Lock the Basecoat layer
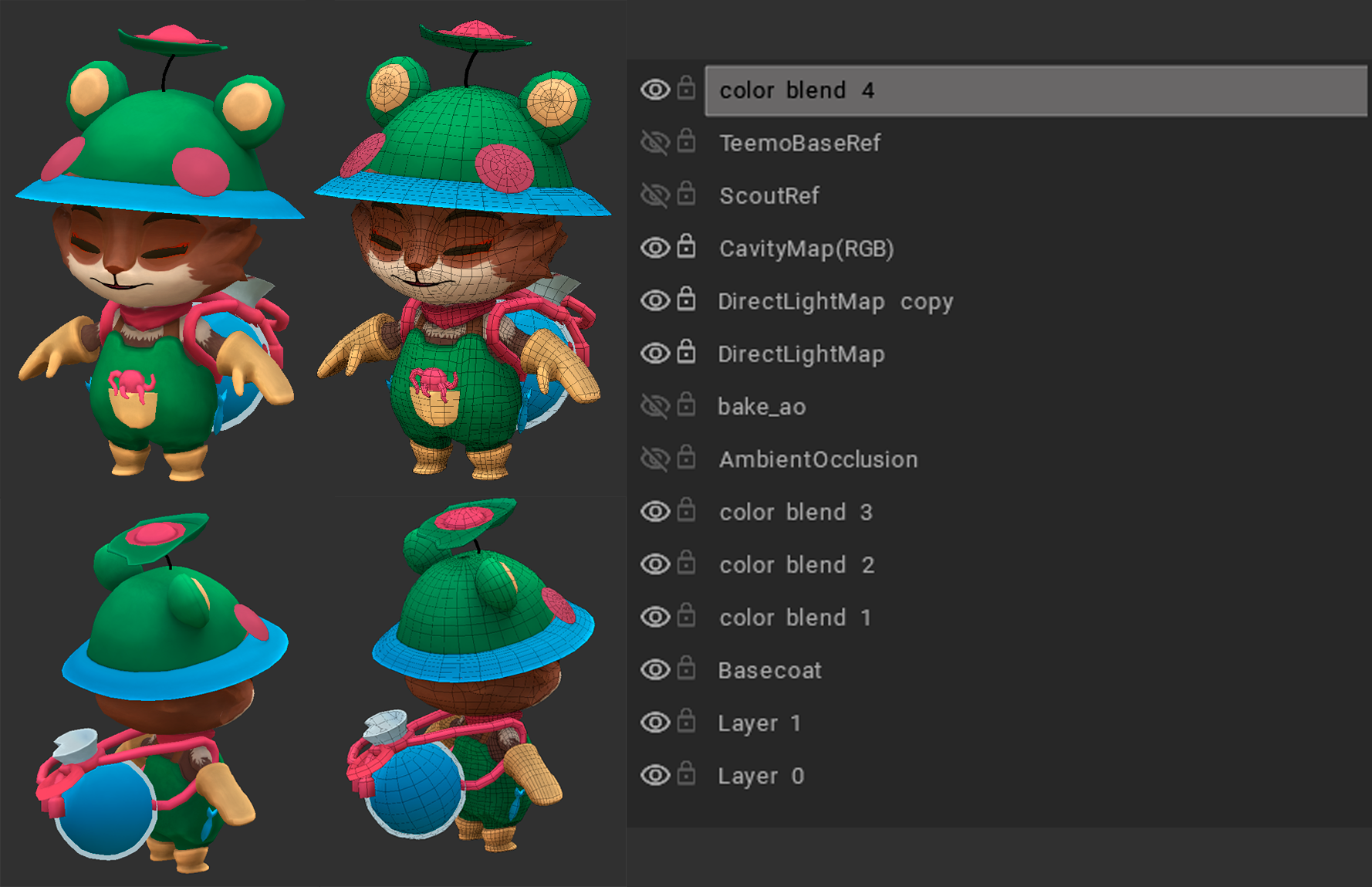Image resolution: width=1372 pixels, height=887 pixels. point(686,668)
